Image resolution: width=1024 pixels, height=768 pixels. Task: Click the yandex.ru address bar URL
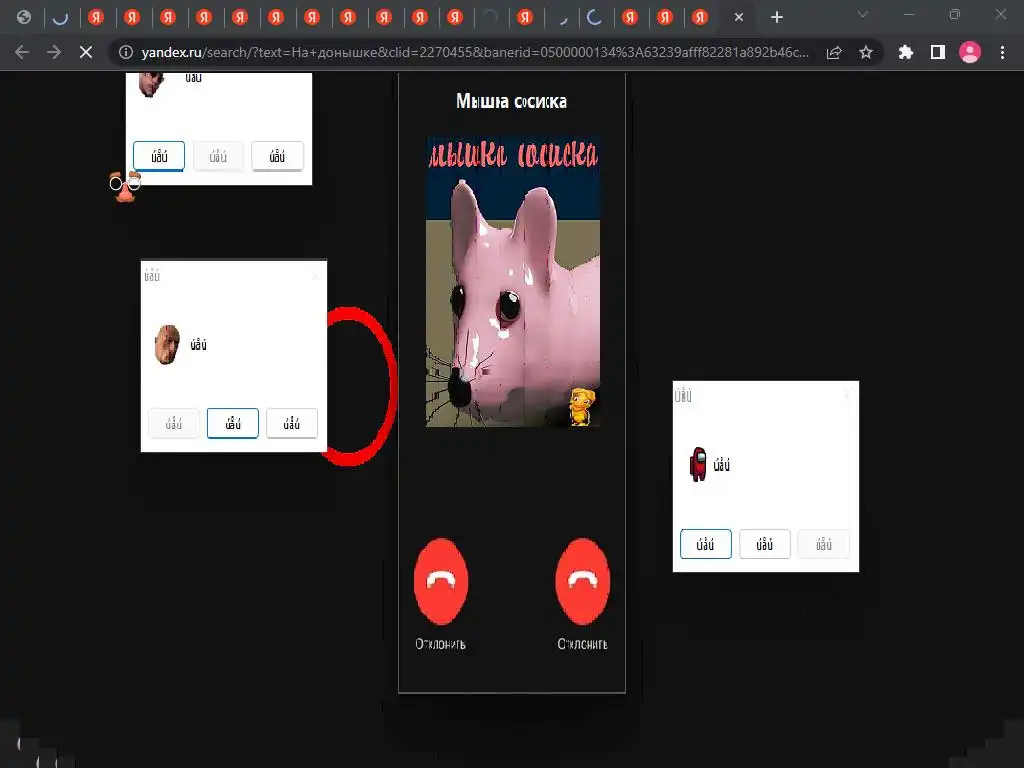coord(475,52)
